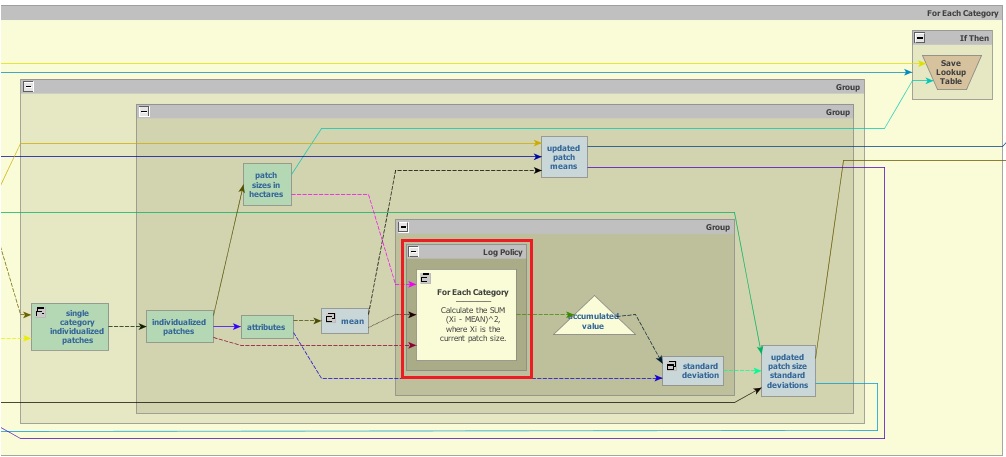Select the Save Lookup Table node
Image resolution: width=1006 pixels, height=457 pixels.
(x=950, y=71)
